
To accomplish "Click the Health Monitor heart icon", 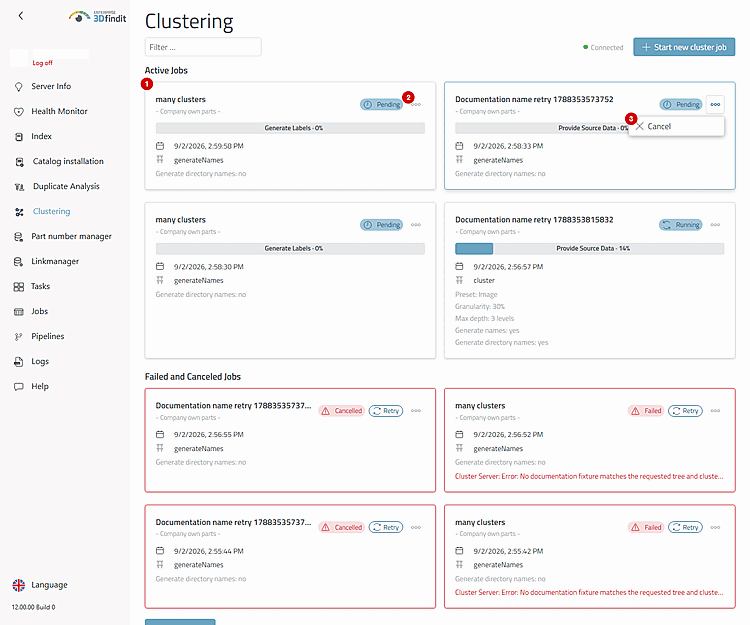I will (x=19, y=111).
